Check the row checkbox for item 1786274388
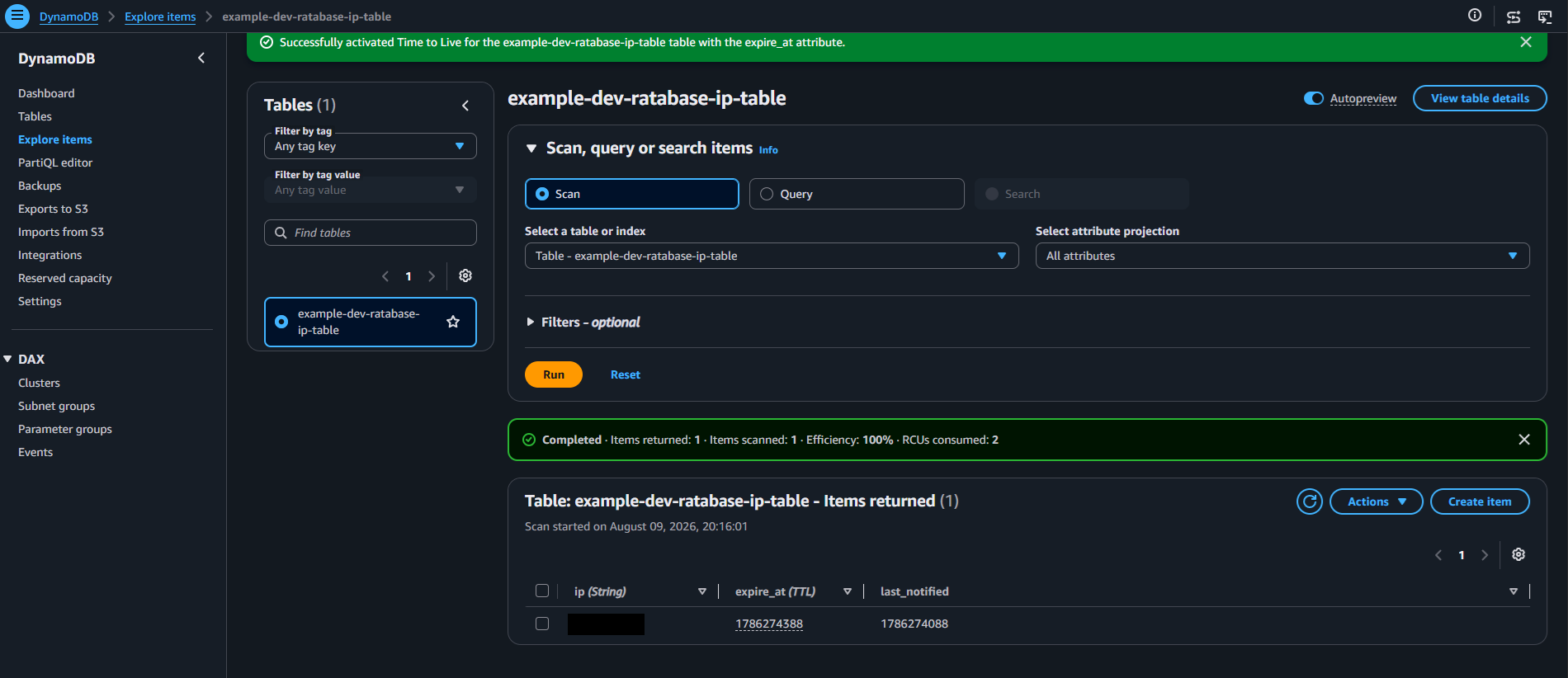This screenshot has width=1568, height=678. coord(542,624)
